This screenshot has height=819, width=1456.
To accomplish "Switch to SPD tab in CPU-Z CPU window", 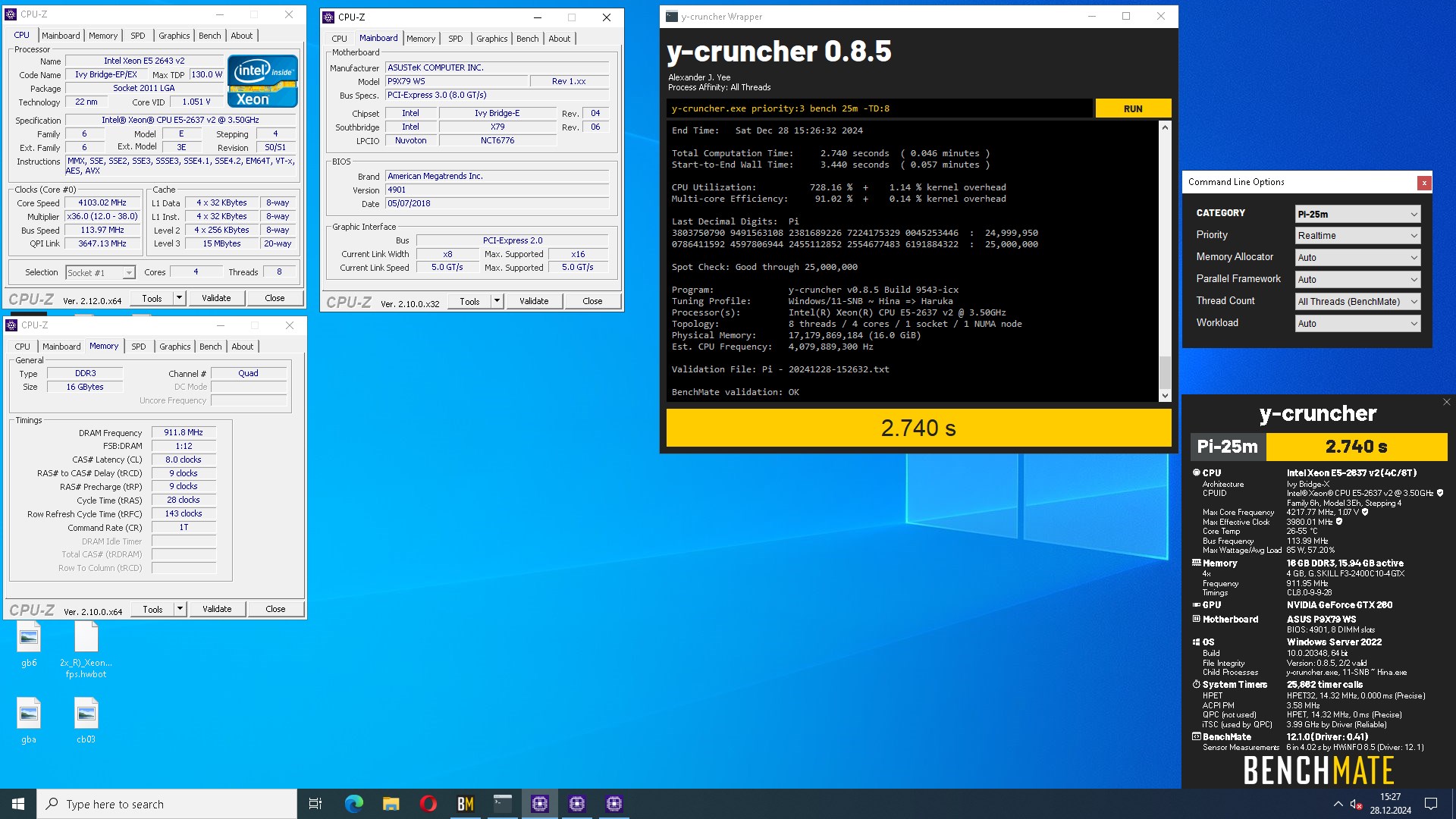I will pos(137,36).
